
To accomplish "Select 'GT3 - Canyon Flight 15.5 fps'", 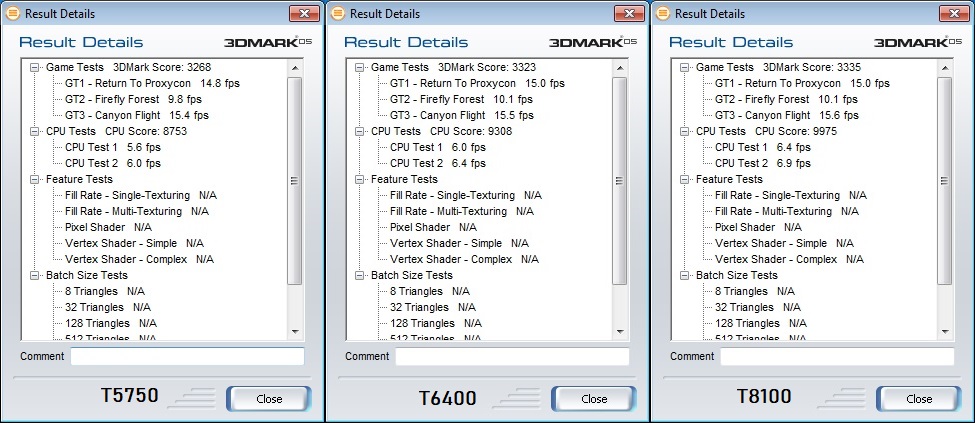I will pos(462,115).
